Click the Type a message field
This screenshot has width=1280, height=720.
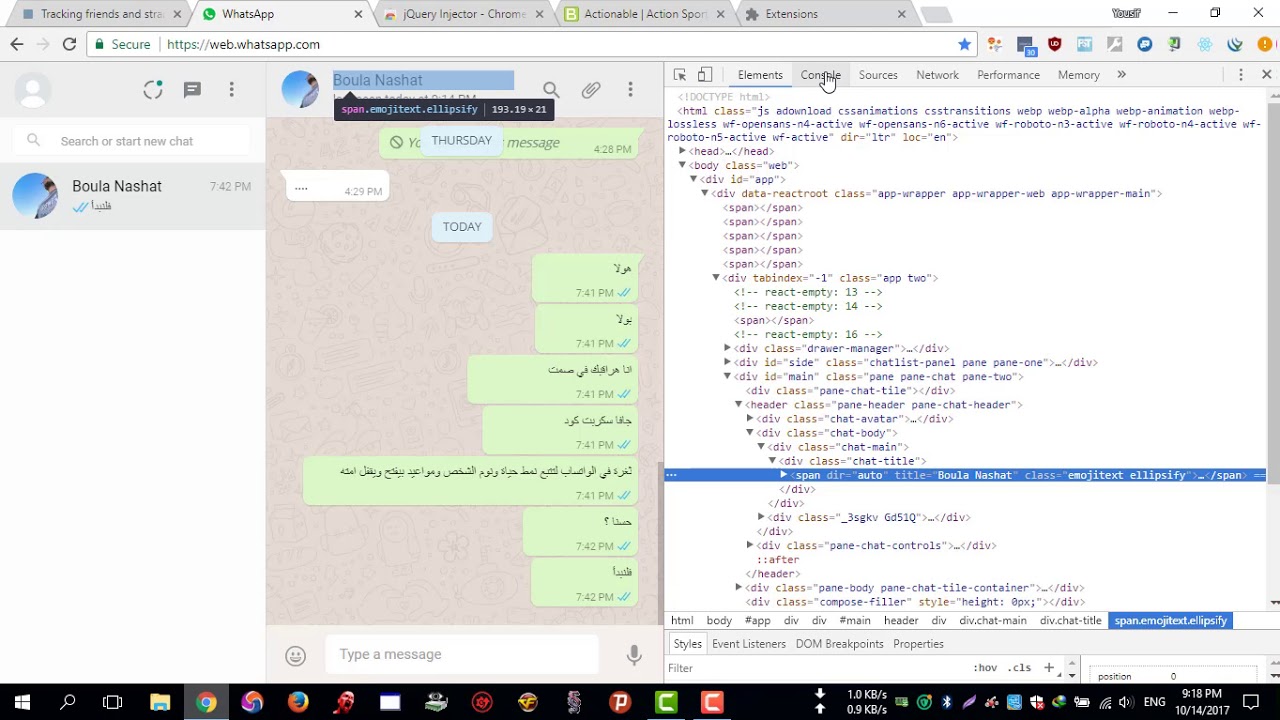[462, 654]
